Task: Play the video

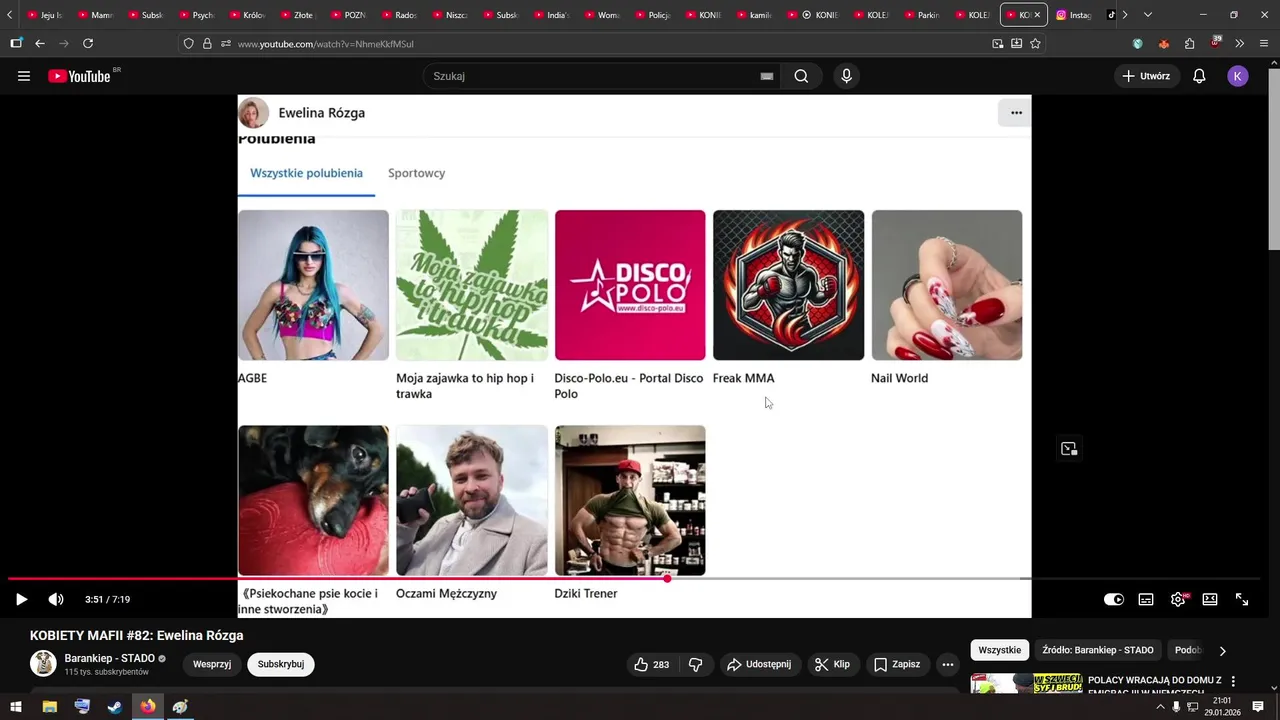Action: click(x=21, y=599)
